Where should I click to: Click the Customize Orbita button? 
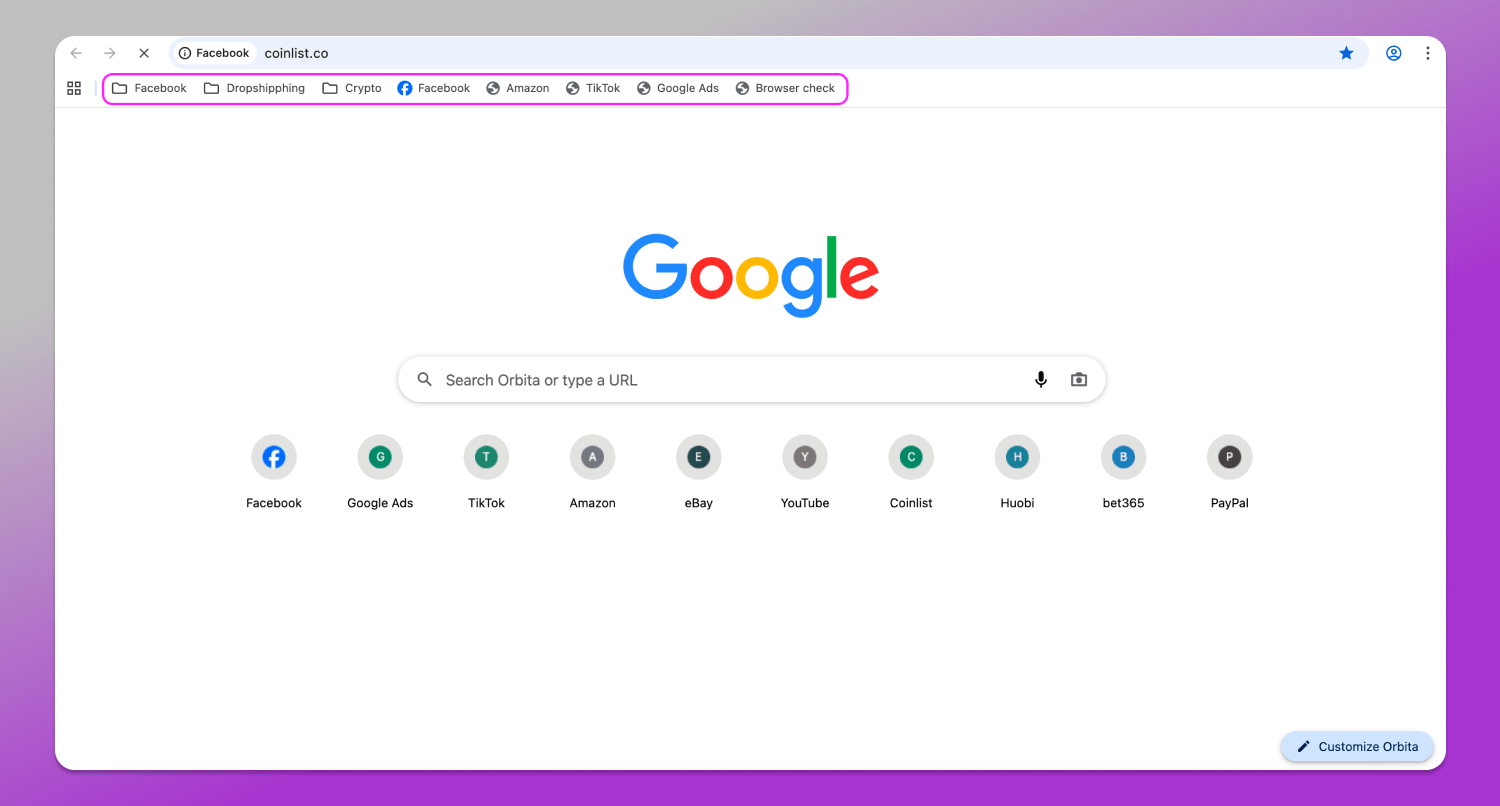1357,747
